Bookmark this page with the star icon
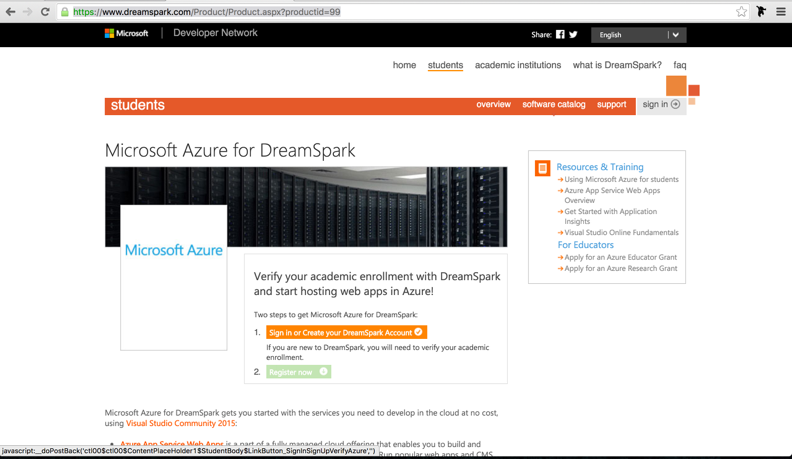Image resolution: width=792 pixels, height=459 pixels. 741,12
